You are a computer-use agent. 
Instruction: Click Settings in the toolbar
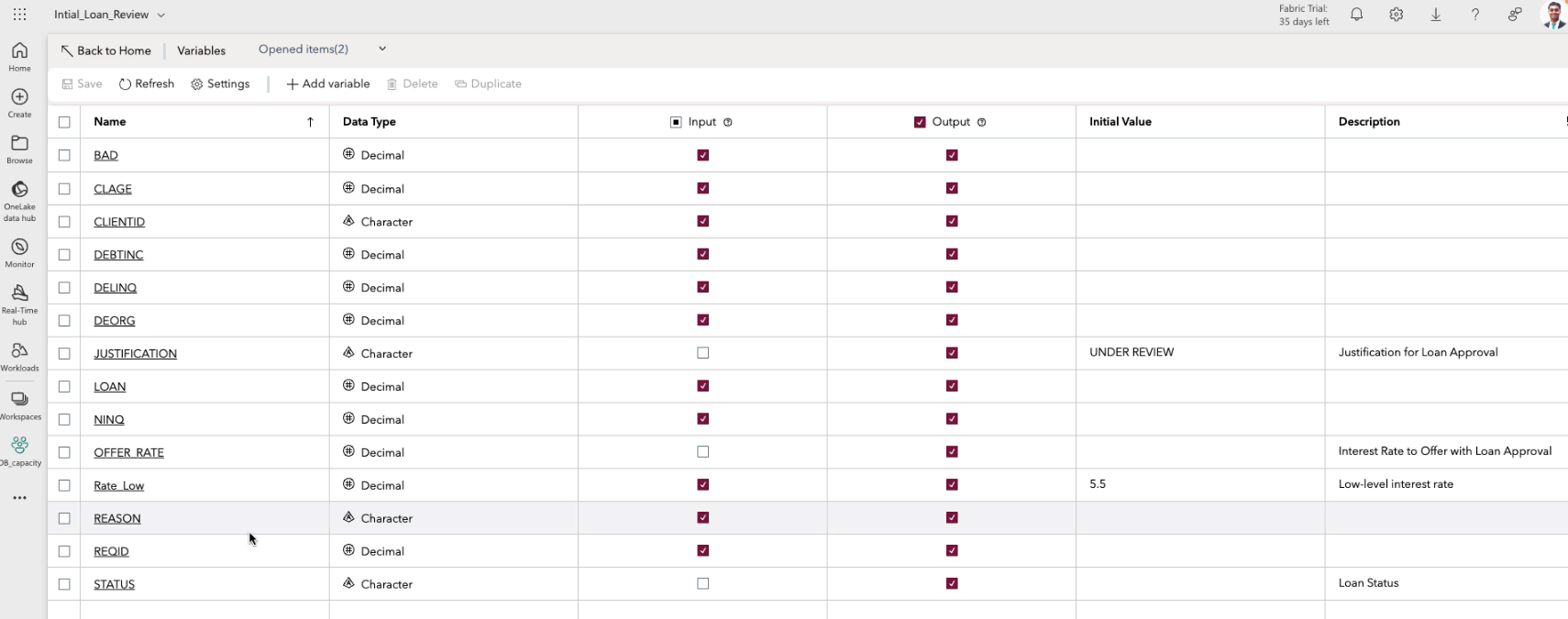[220, 84]
